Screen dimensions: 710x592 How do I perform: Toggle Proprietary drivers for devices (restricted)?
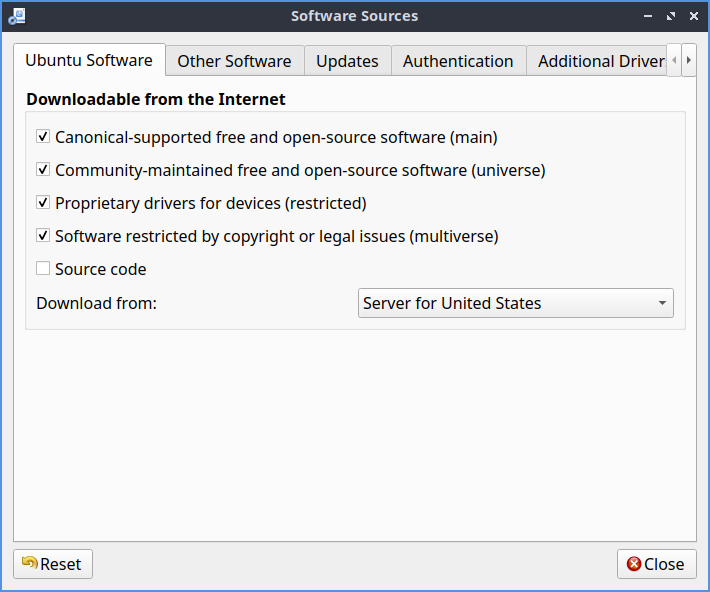[43, 203]
